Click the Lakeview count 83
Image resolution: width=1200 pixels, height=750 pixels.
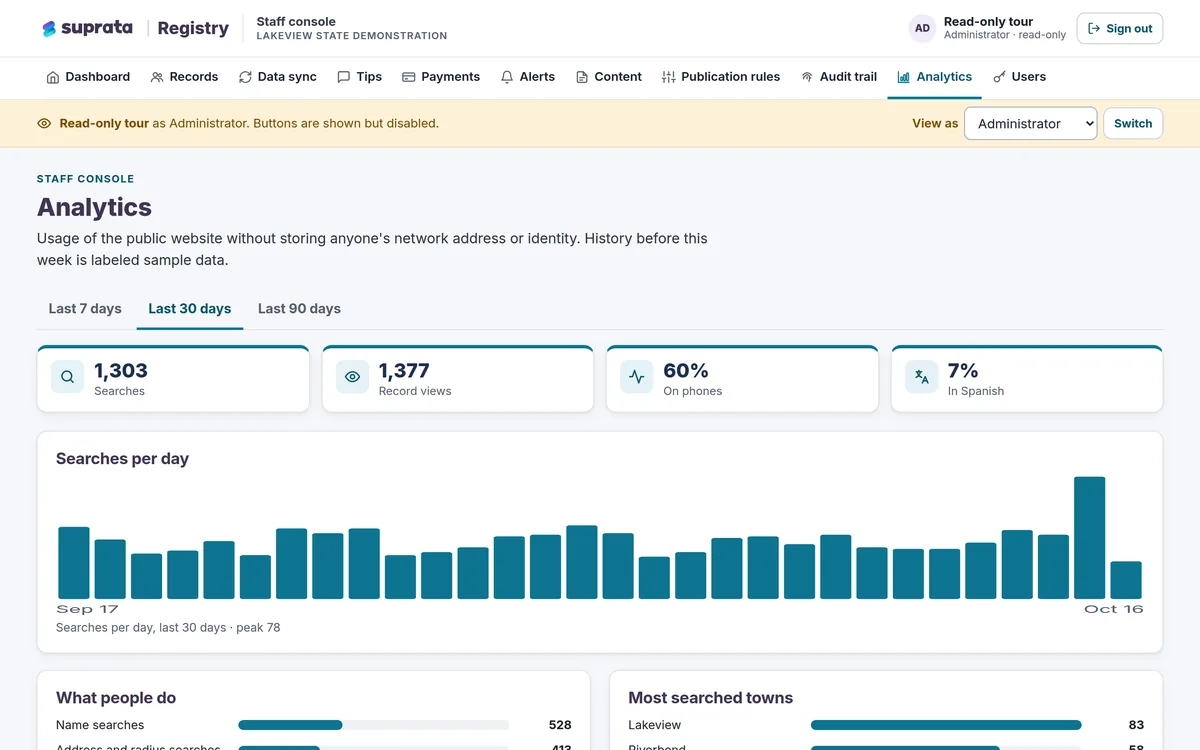[1136, 725]
